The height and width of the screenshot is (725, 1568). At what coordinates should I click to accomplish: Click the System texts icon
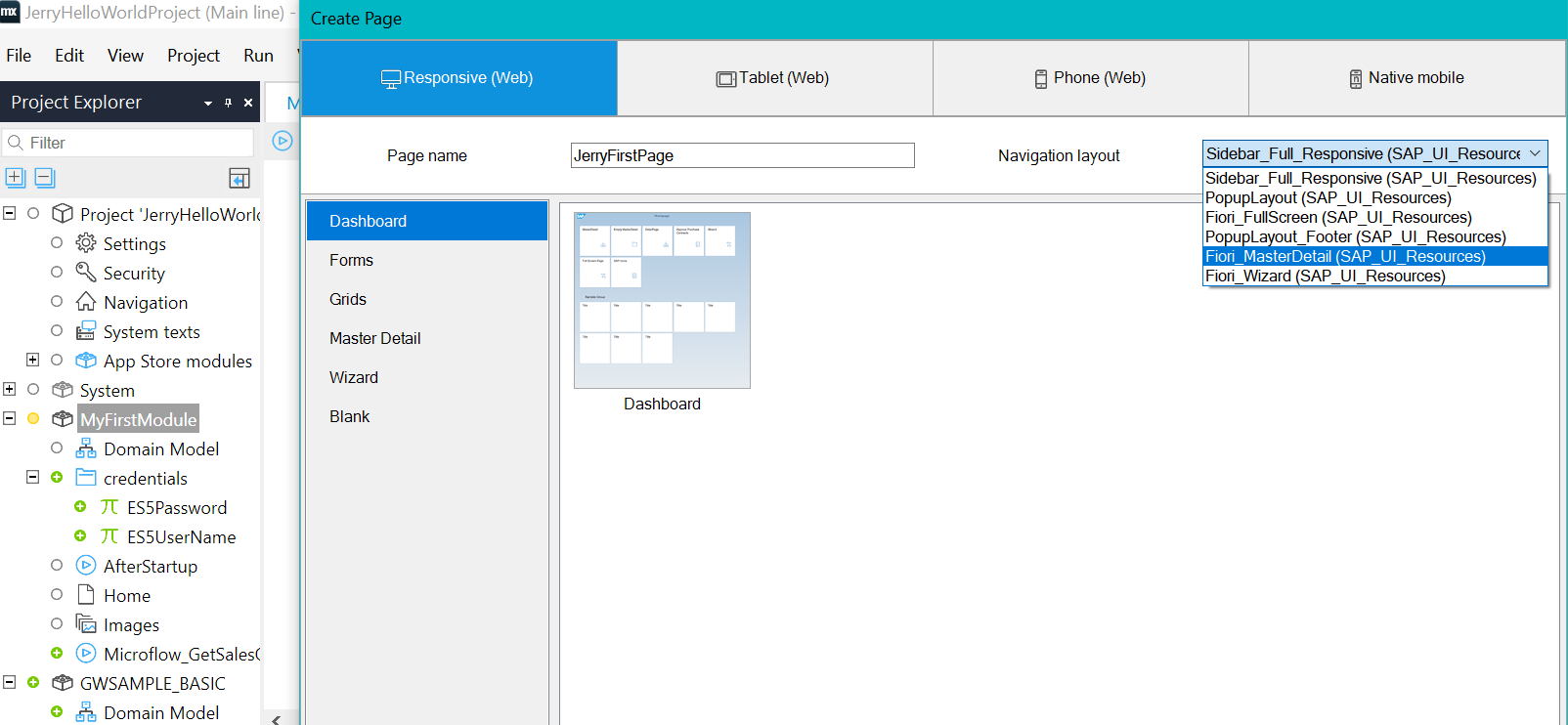click(86, 331)
